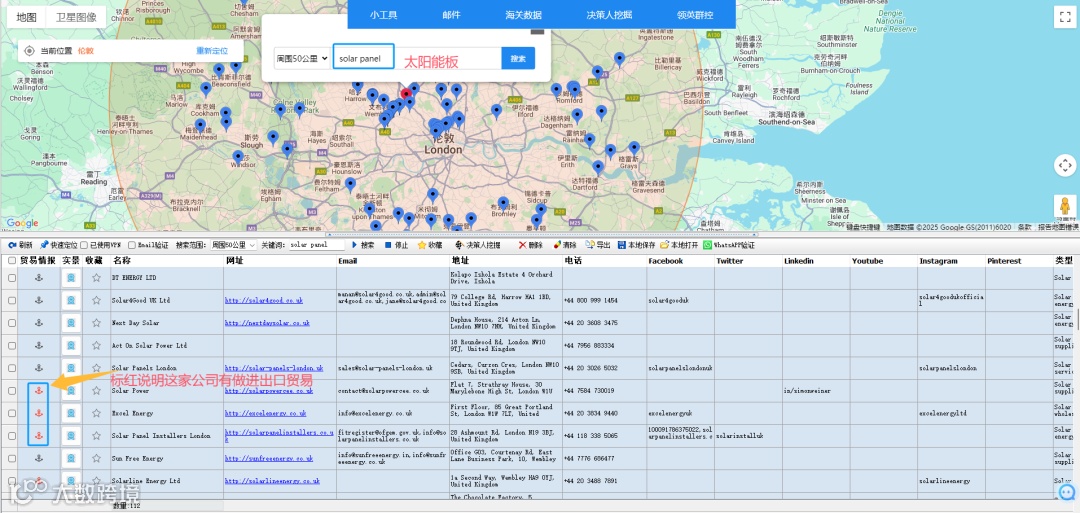This screenshot has width=1080, height=513.
Task: Open the solar4good.co.uk link
Action: [x=264, y=301]
